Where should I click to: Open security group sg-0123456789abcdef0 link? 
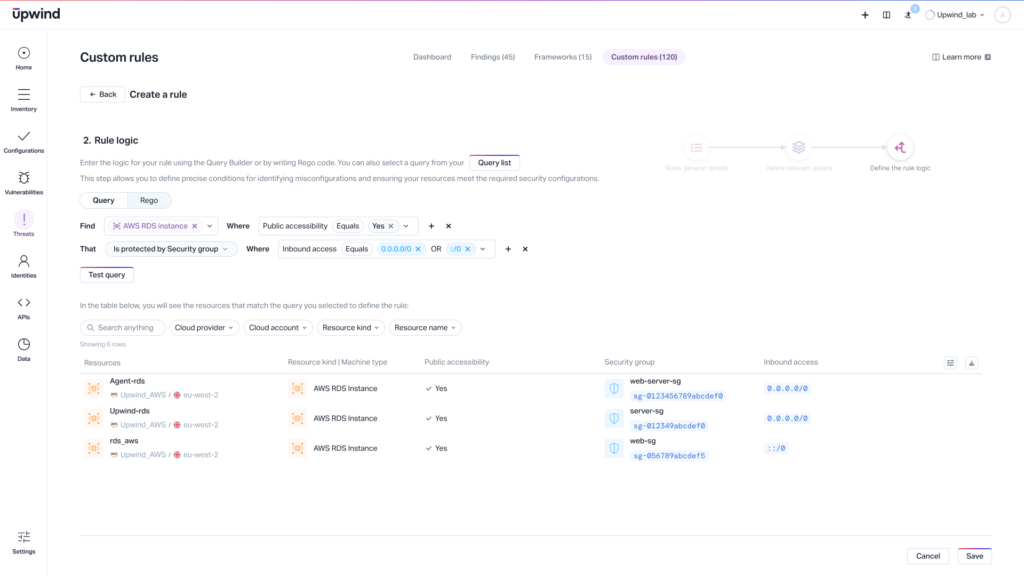point(679,396)
